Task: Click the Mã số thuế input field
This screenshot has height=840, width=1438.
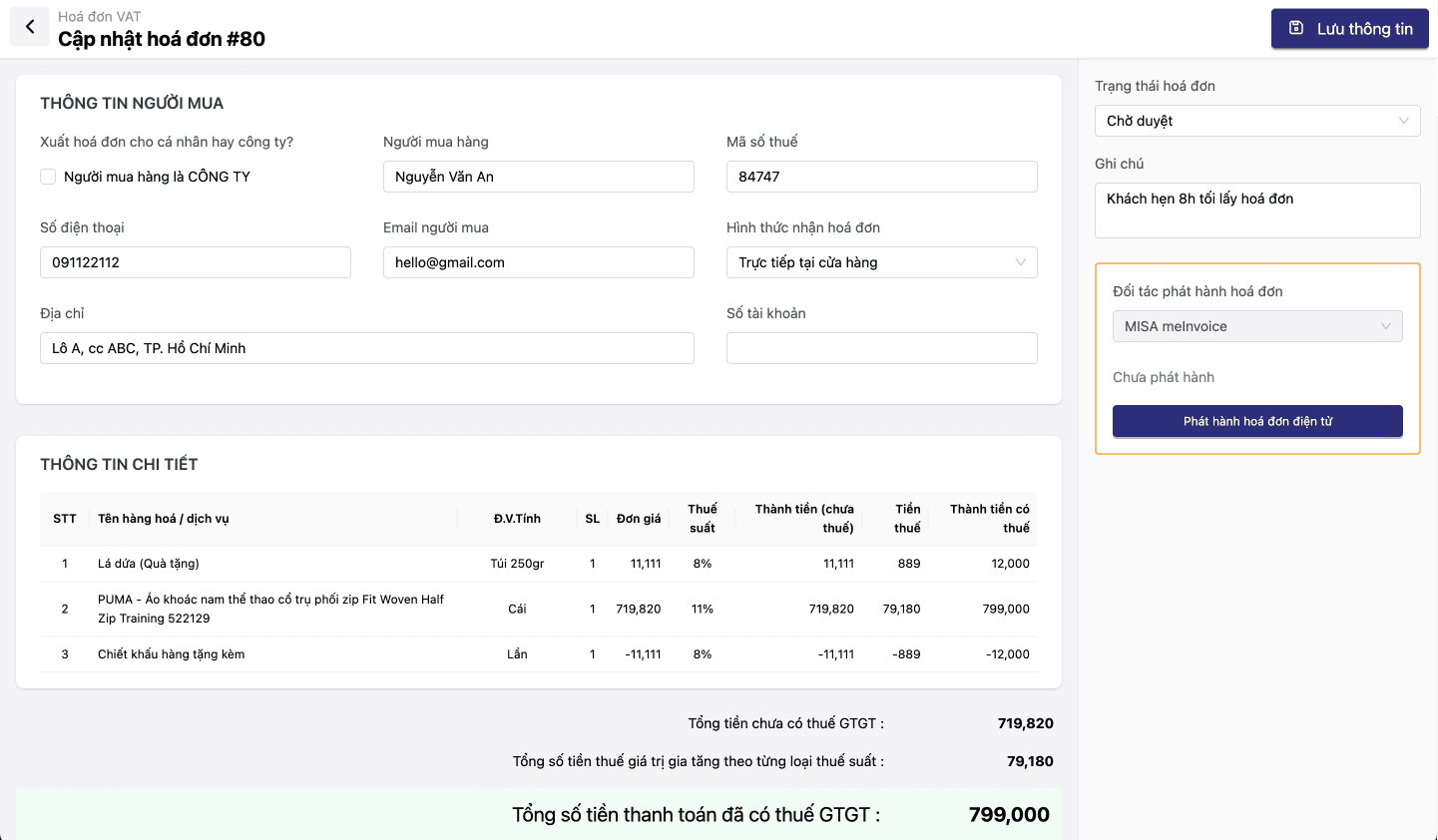Action: point(881,177)
